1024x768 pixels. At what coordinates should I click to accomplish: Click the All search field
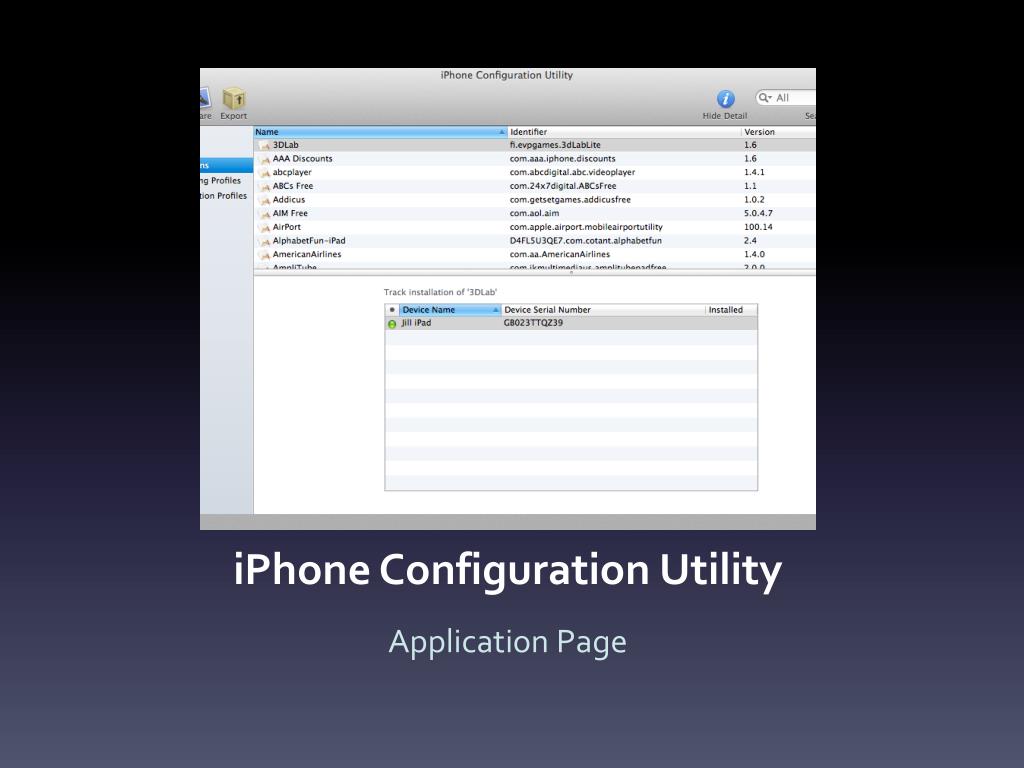pyautogui.click(x=786, y=98)
